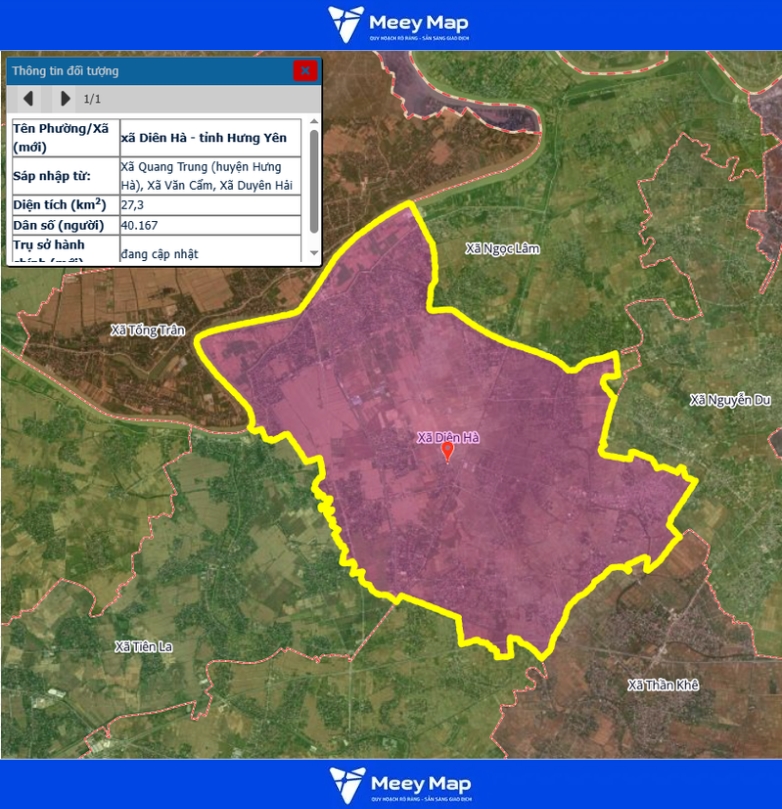Screen dimensions: 782x809
Task: Click the Thông tin đối tượng title bar
Action: pyautogui.click(x=150, y=70)
